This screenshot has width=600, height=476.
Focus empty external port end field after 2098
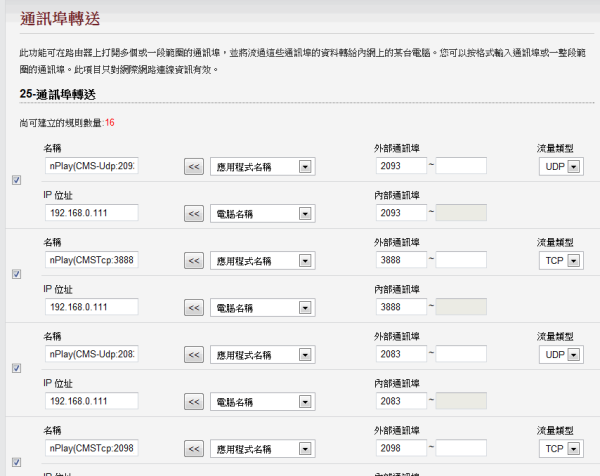pos(461,448)
